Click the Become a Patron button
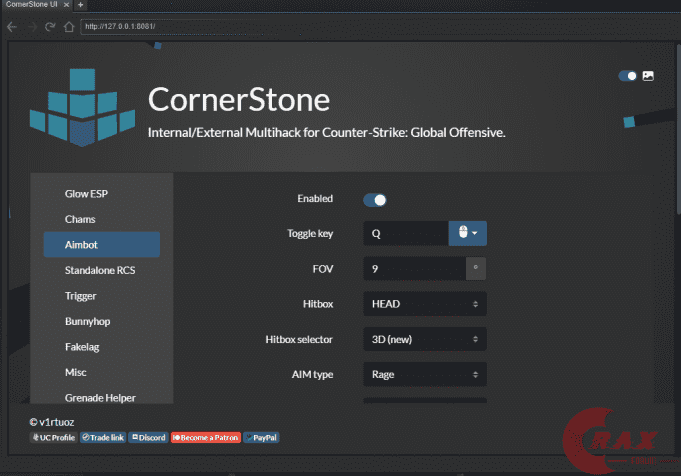The width and height of the screenshot is (681, 476). click(206, 437)
